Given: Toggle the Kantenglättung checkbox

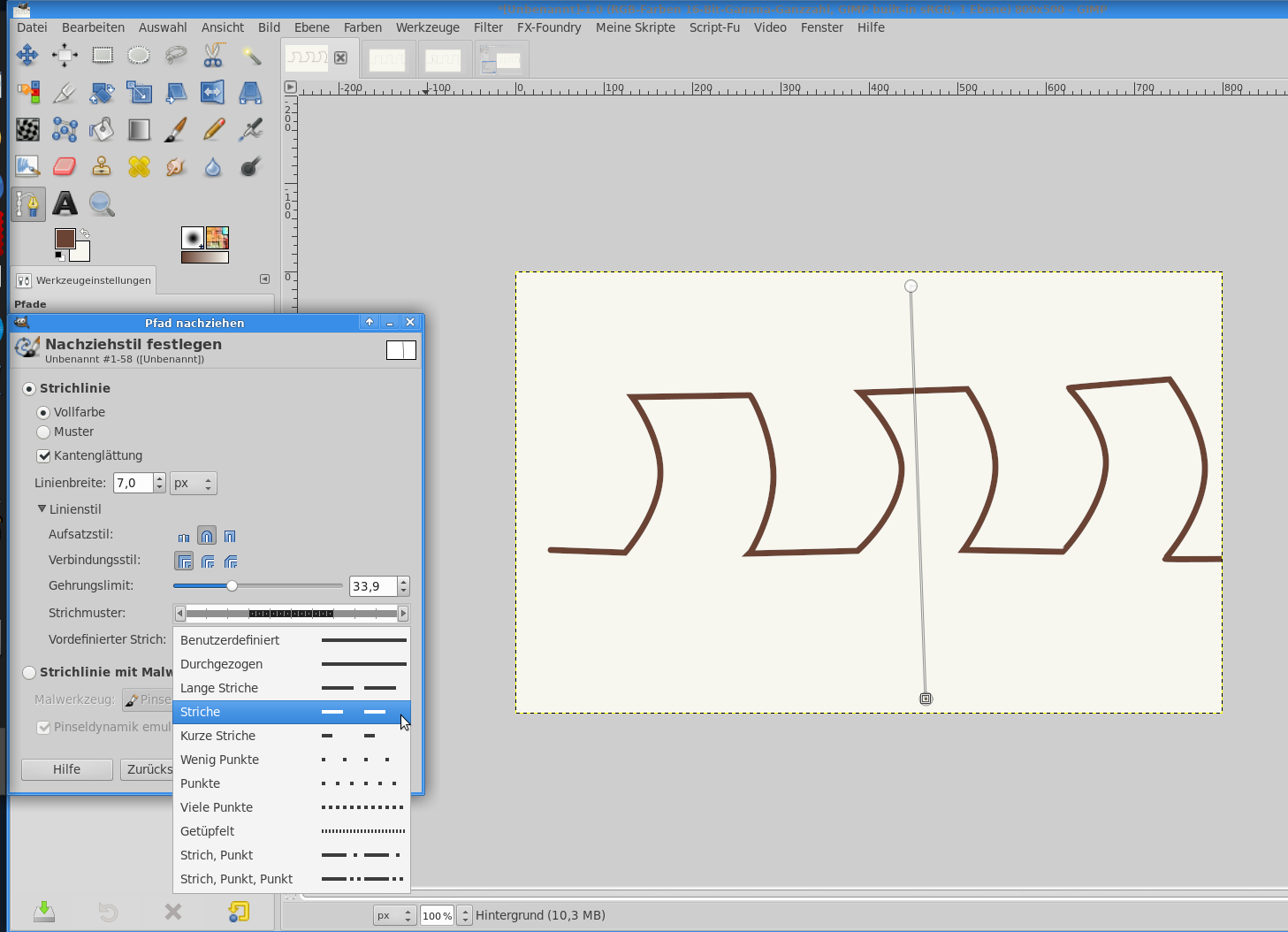Looking at the screenshot, I should point(43,456).
